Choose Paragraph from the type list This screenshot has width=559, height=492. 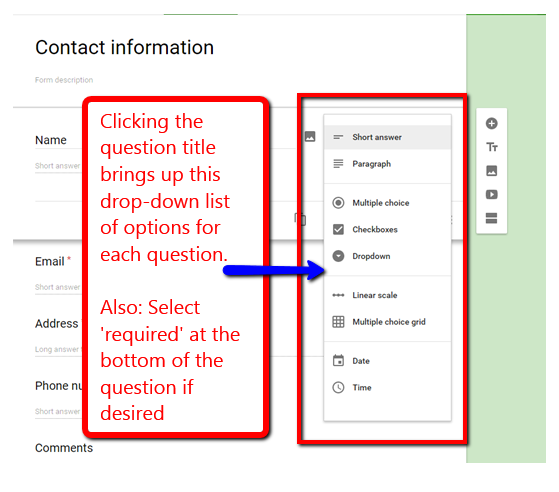tap(387, 164)
